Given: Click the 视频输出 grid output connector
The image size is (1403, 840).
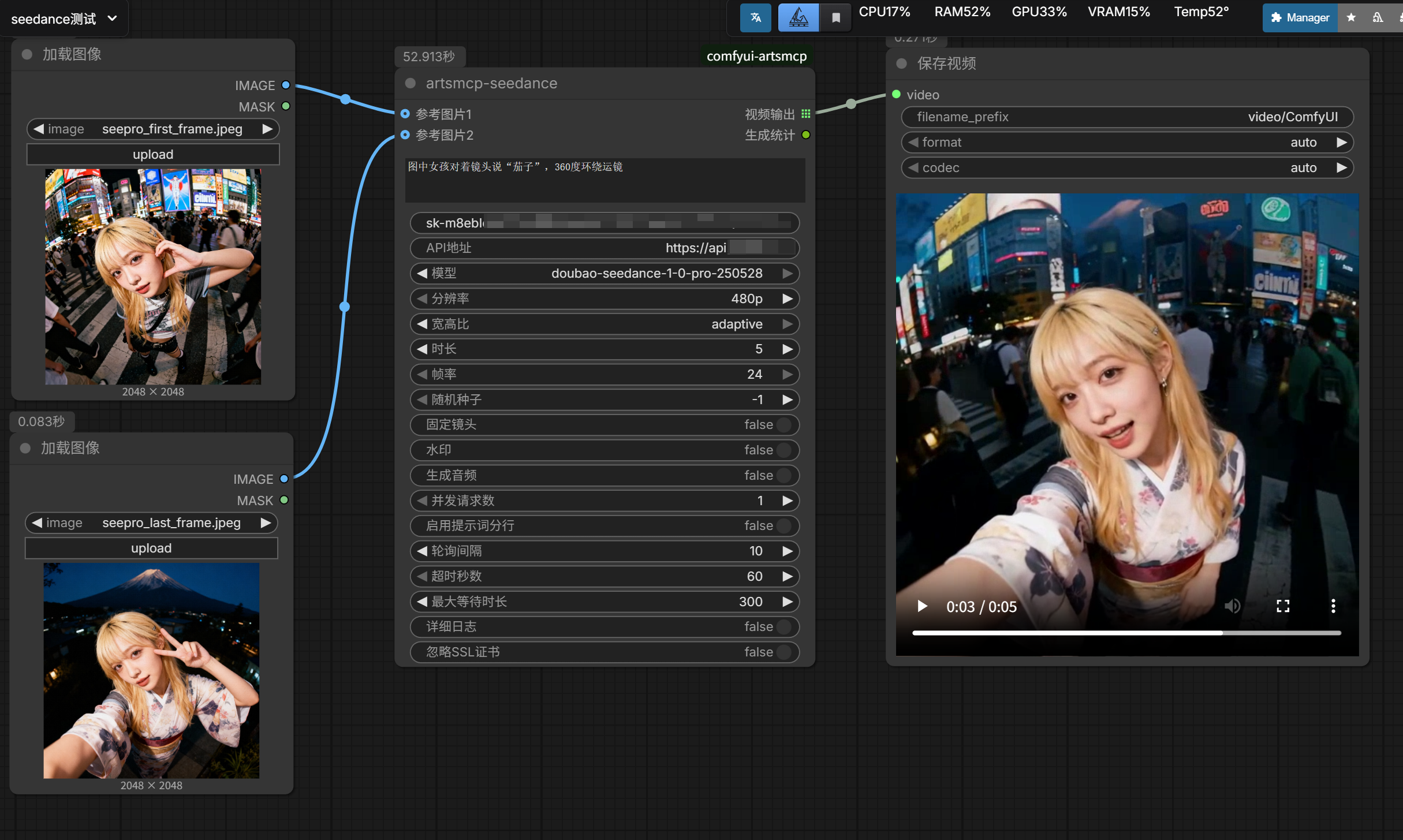Looking at the screenshot, I should 806,114.
